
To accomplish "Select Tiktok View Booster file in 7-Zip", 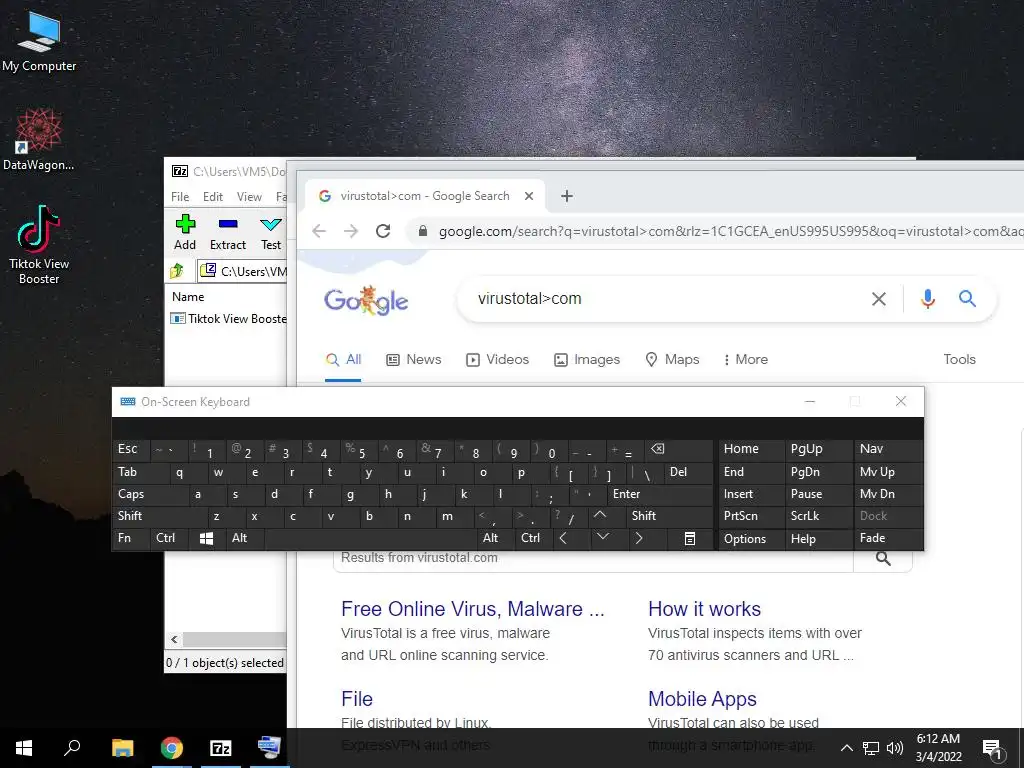I will coord(229,319).
